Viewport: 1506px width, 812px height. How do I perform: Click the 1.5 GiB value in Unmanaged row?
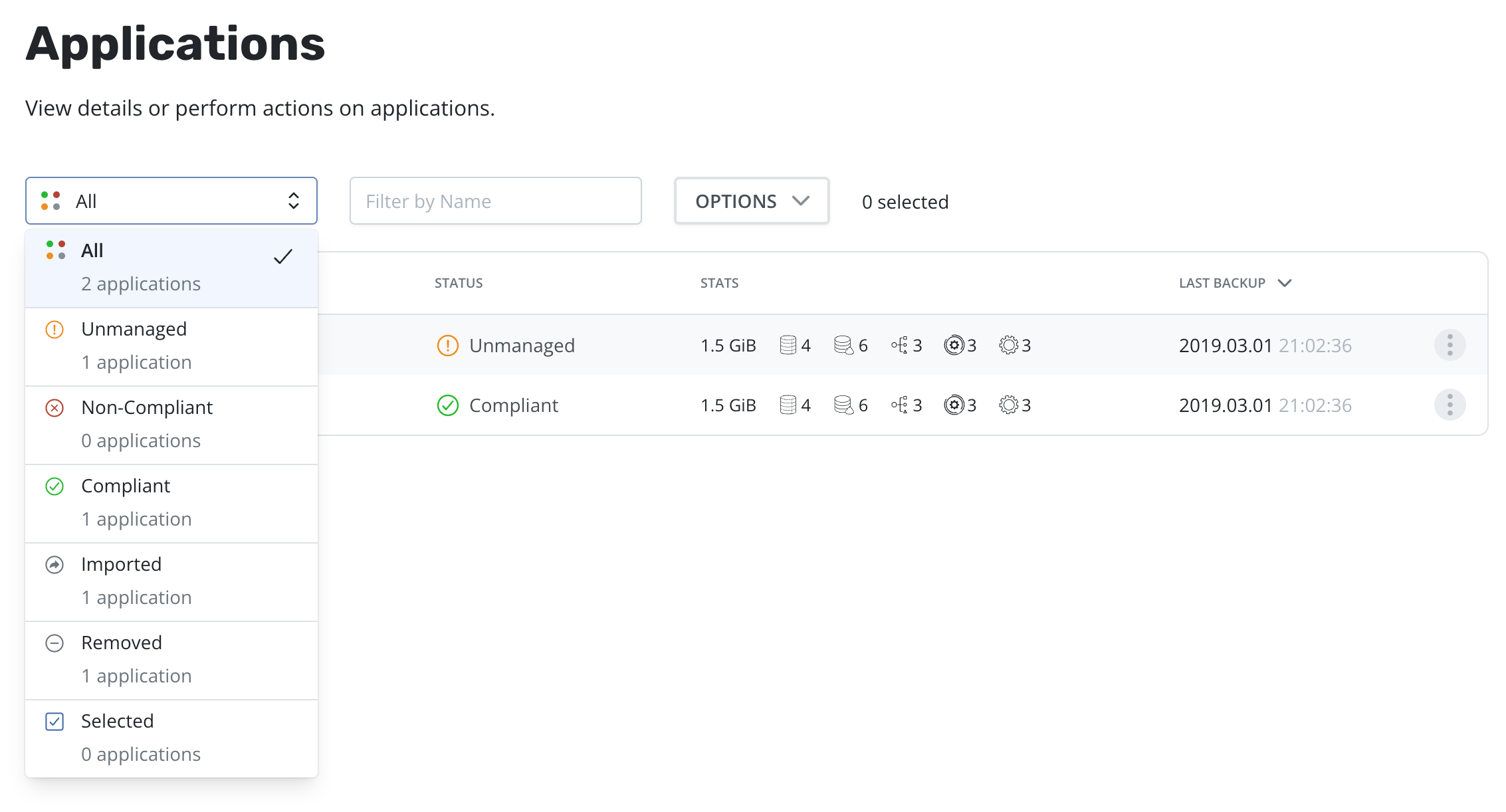click(728, 346)
